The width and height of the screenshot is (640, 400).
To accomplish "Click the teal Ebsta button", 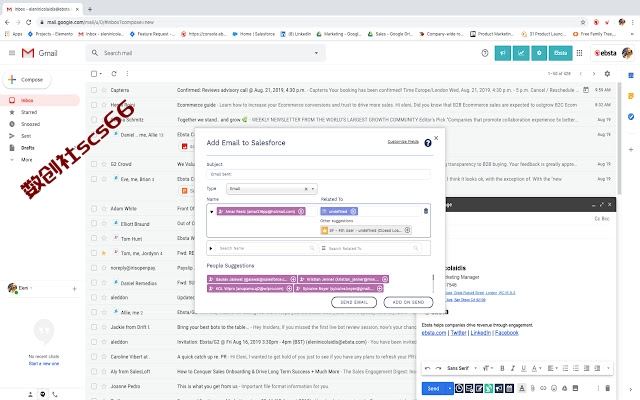I will [x=560, y=53].
